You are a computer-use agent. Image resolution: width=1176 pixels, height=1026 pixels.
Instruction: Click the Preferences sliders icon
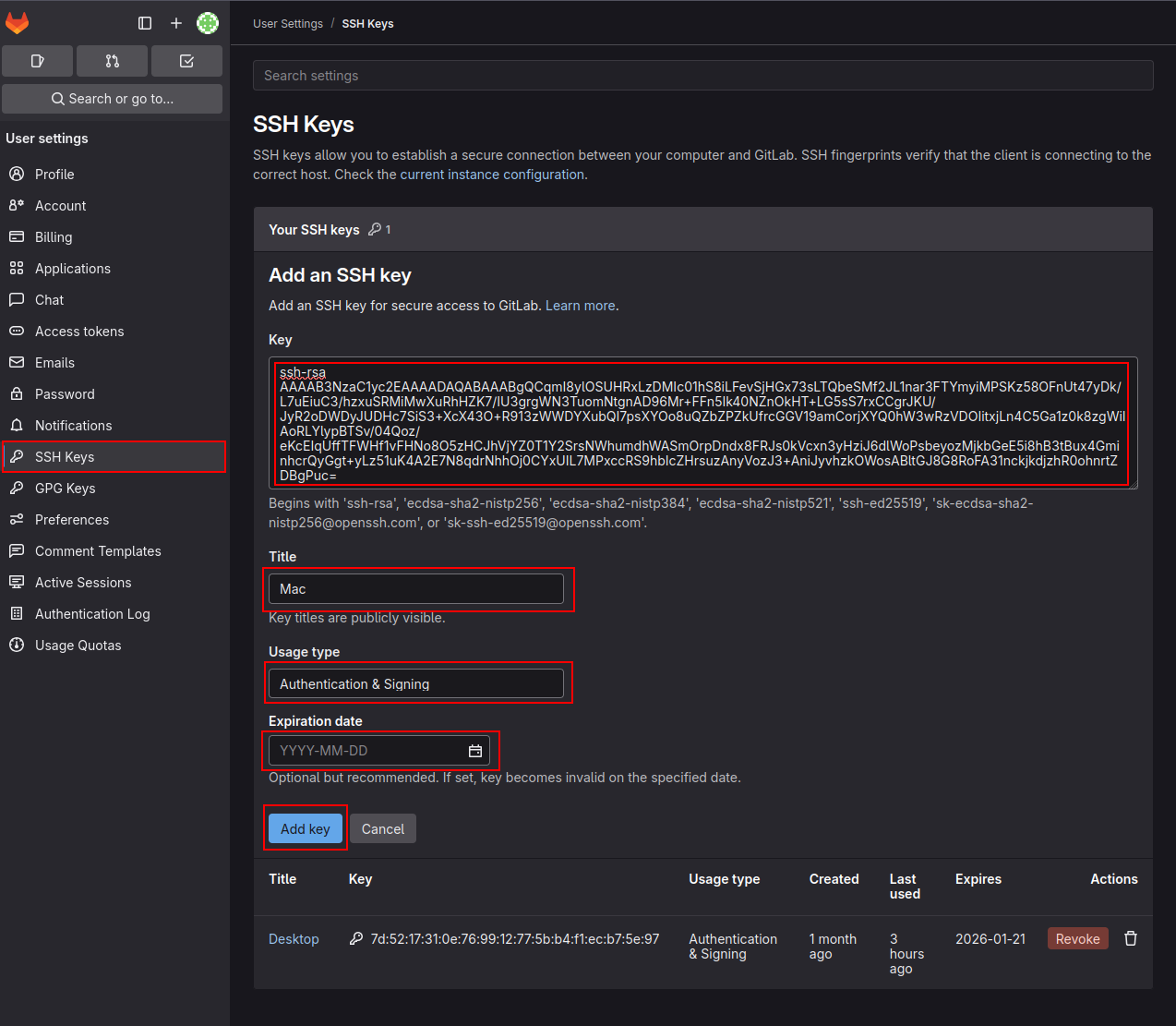17,519
